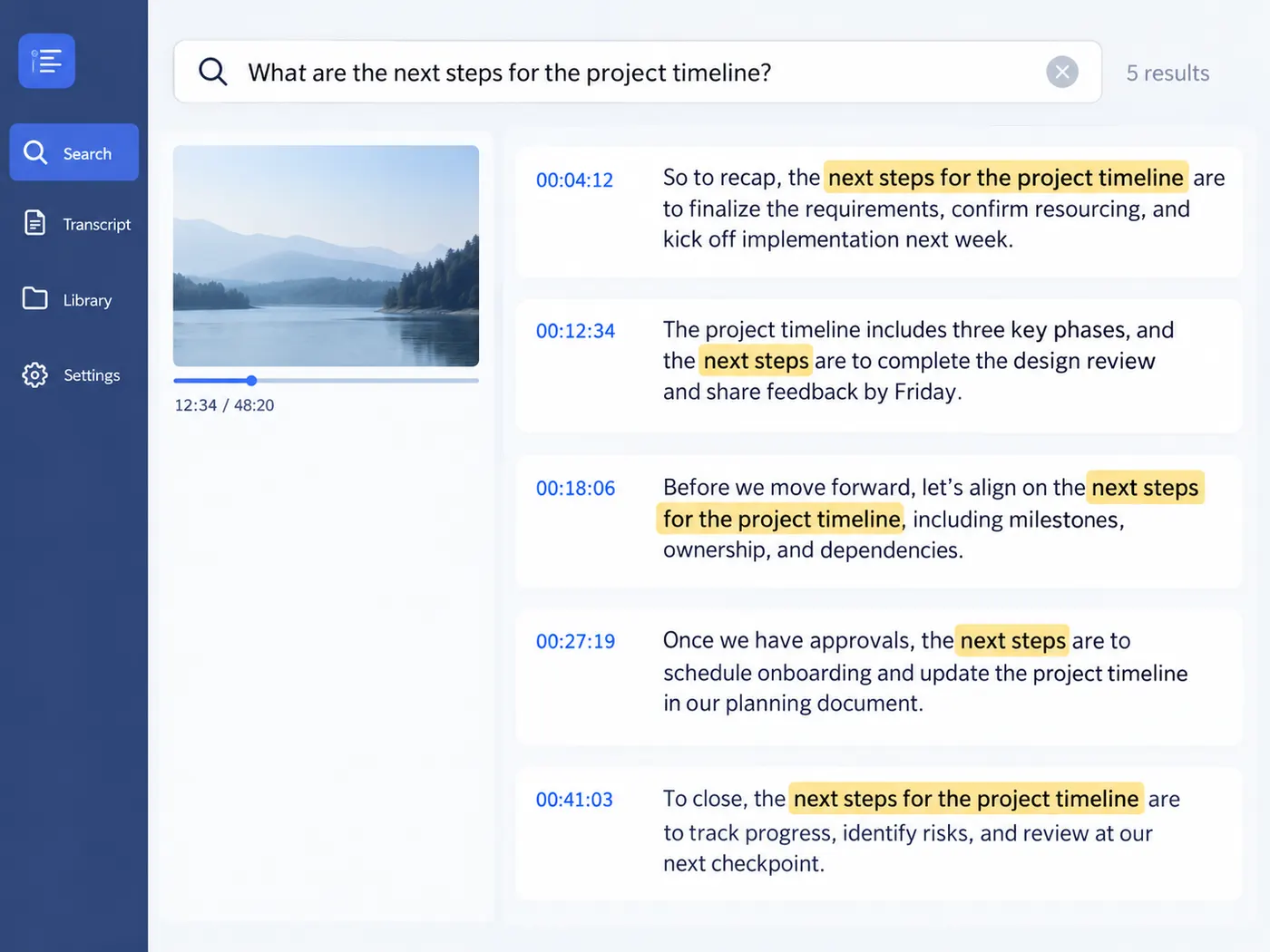Screen dimensions: 1270x952
Task: Jump to timestamp 00:12:34
Action: pos(575,331)
